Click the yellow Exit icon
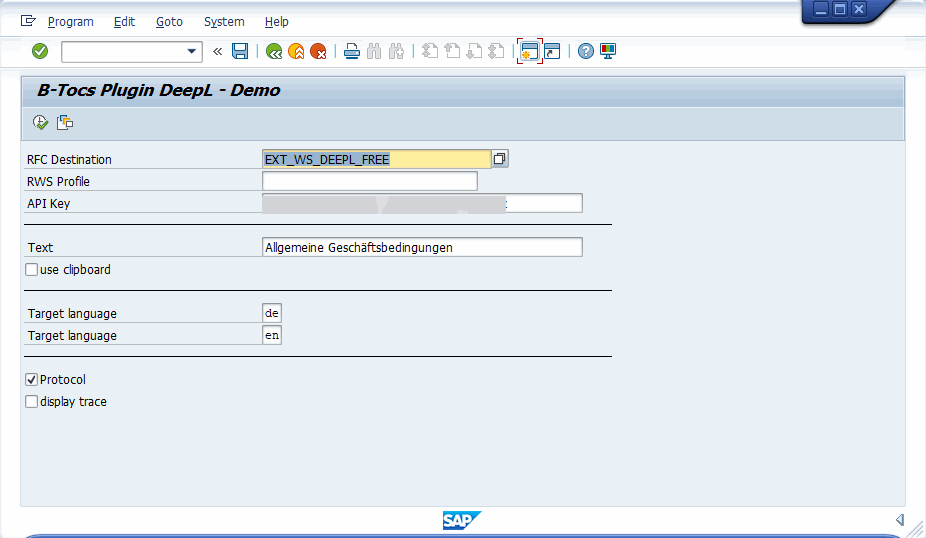The height and width of the screenshot is (538, 926). (x=296, y=51)
